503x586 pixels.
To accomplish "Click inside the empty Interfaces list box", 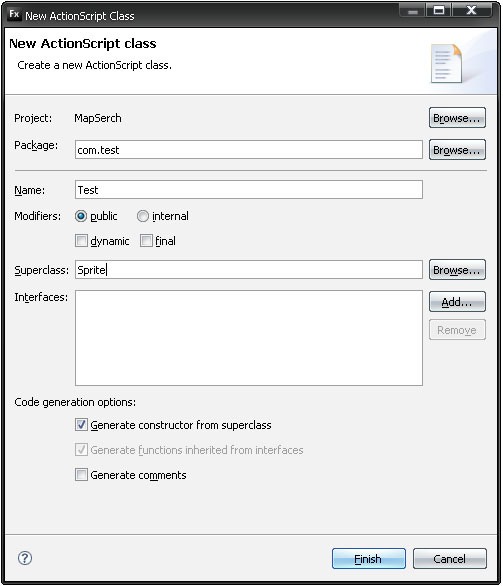I will [249, 338].
